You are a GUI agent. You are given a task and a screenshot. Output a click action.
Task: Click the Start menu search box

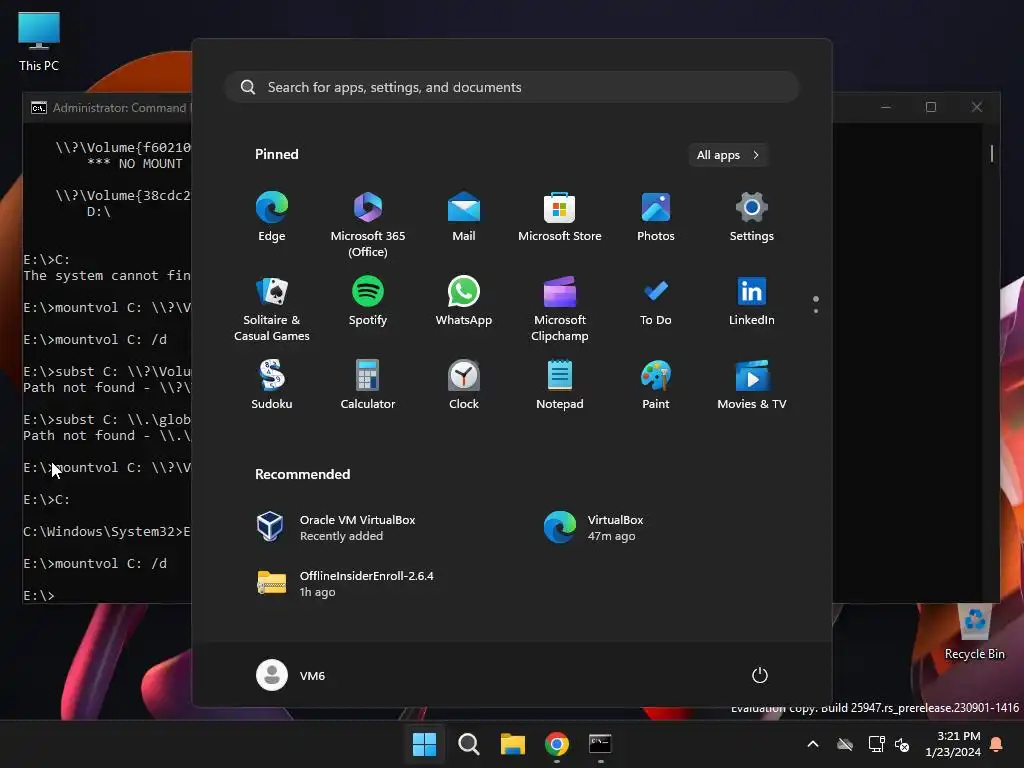click(x=512, y=87)
